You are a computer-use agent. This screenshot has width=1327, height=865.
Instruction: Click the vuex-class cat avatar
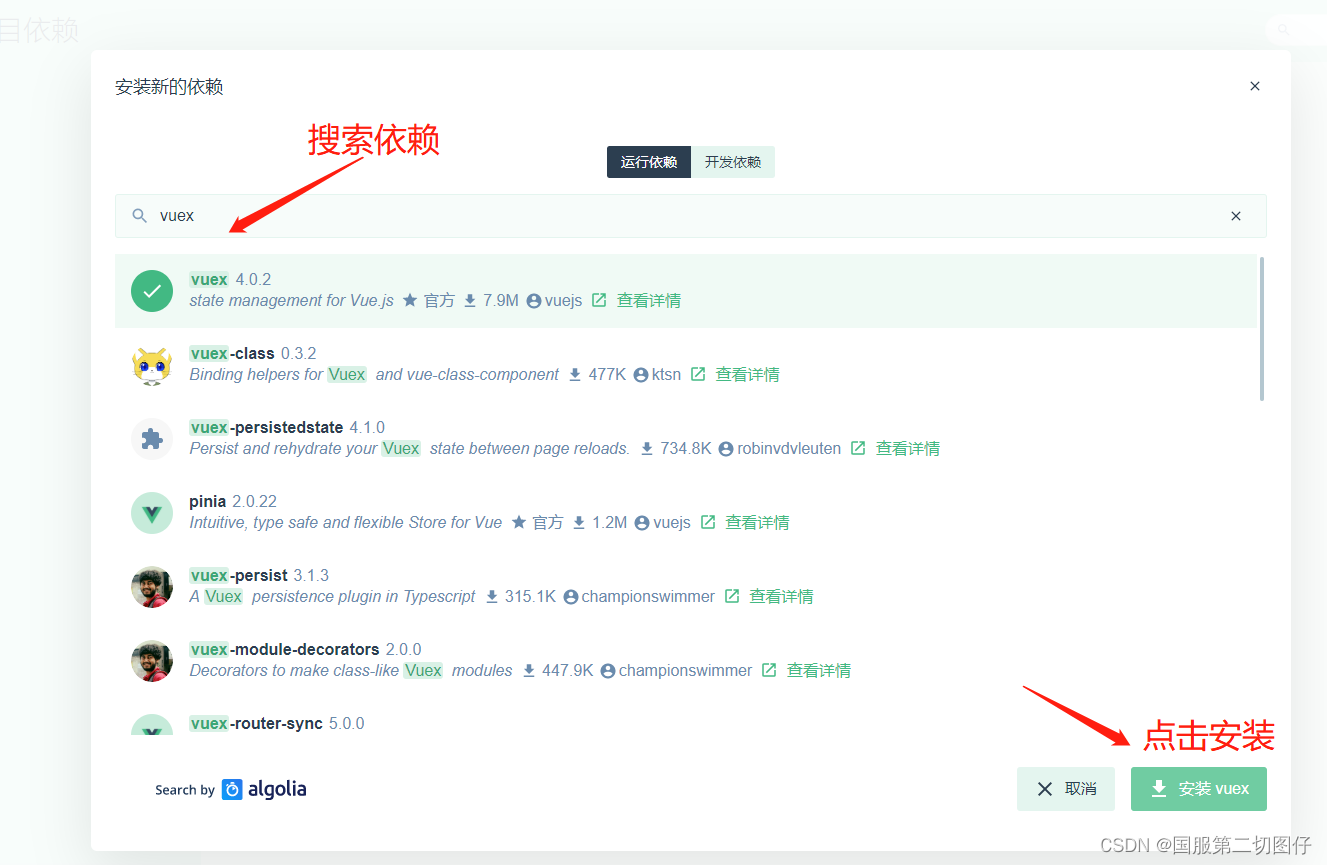[x=152, y=365]
